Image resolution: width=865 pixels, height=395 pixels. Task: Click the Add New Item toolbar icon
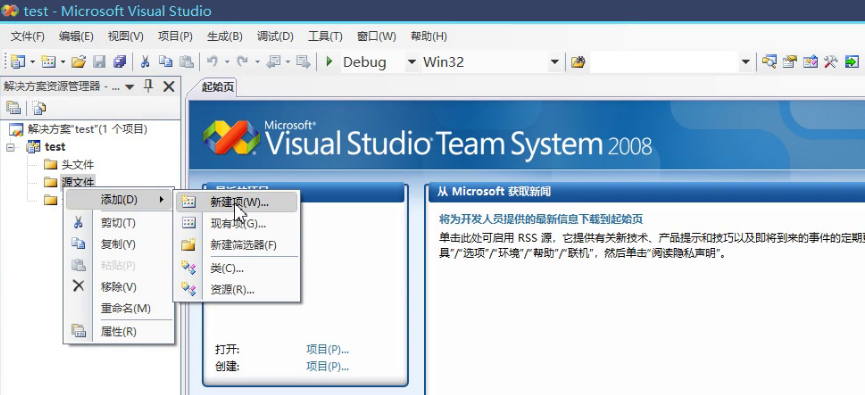point(49,62)
